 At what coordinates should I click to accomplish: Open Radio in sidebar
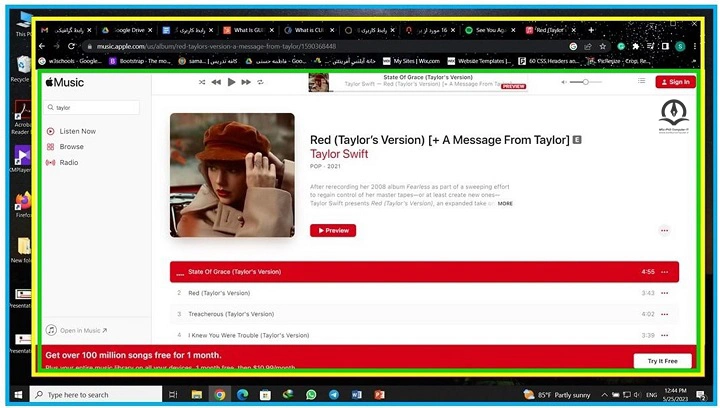62,162
